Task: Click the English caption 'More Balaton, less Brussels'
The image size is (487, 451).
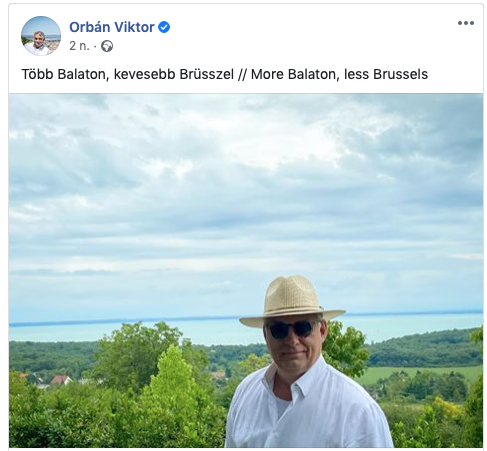Action: pos(339,74)
